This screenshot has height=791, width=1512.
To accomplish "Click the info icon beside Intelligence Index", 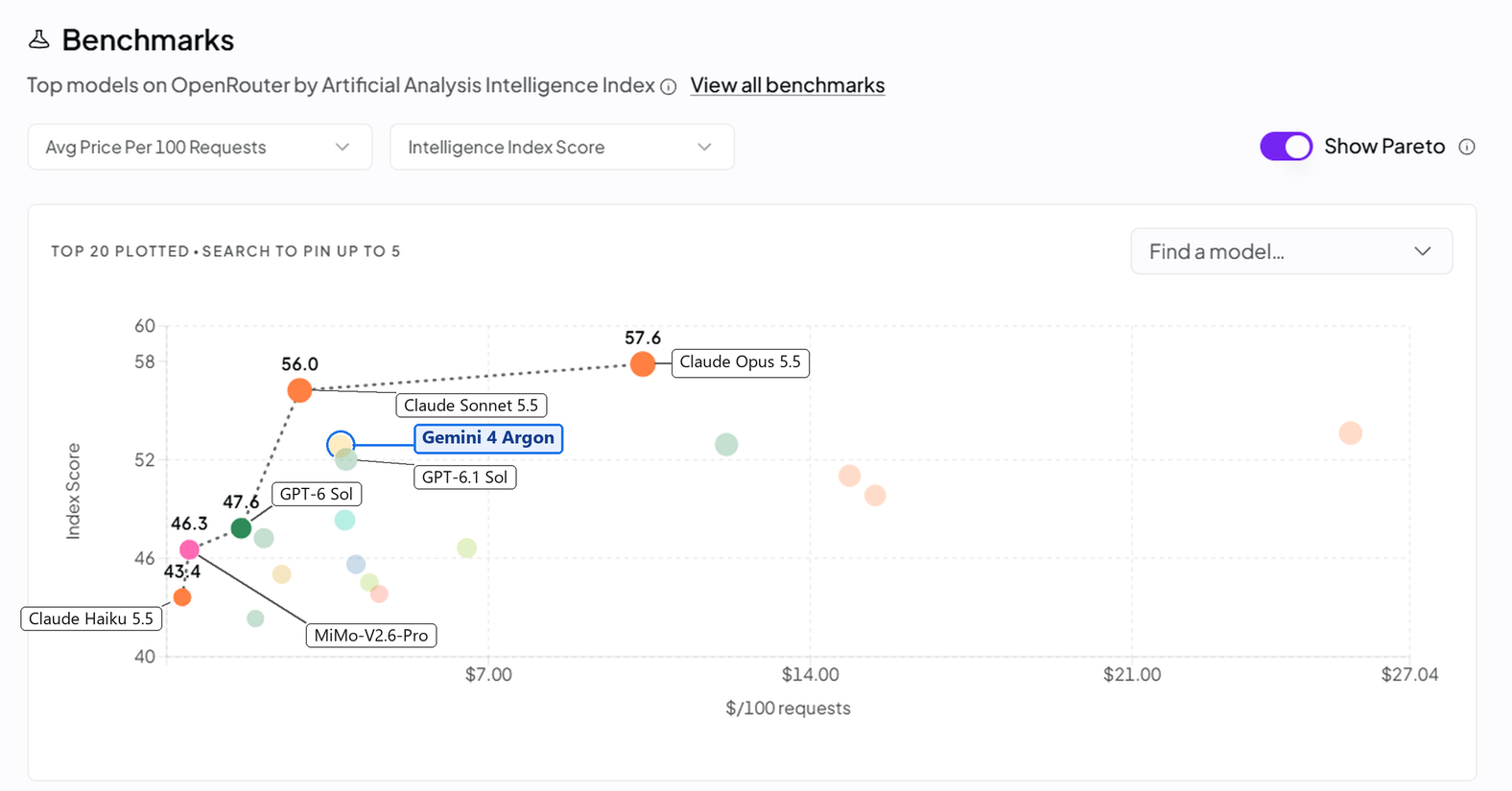I will (669, 86).
